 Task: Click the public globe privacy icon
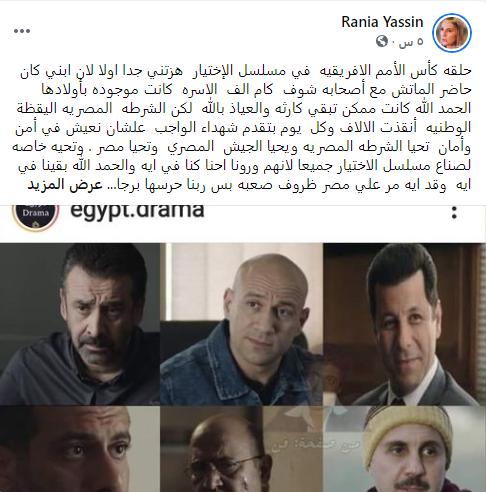(x=382, y=41)
